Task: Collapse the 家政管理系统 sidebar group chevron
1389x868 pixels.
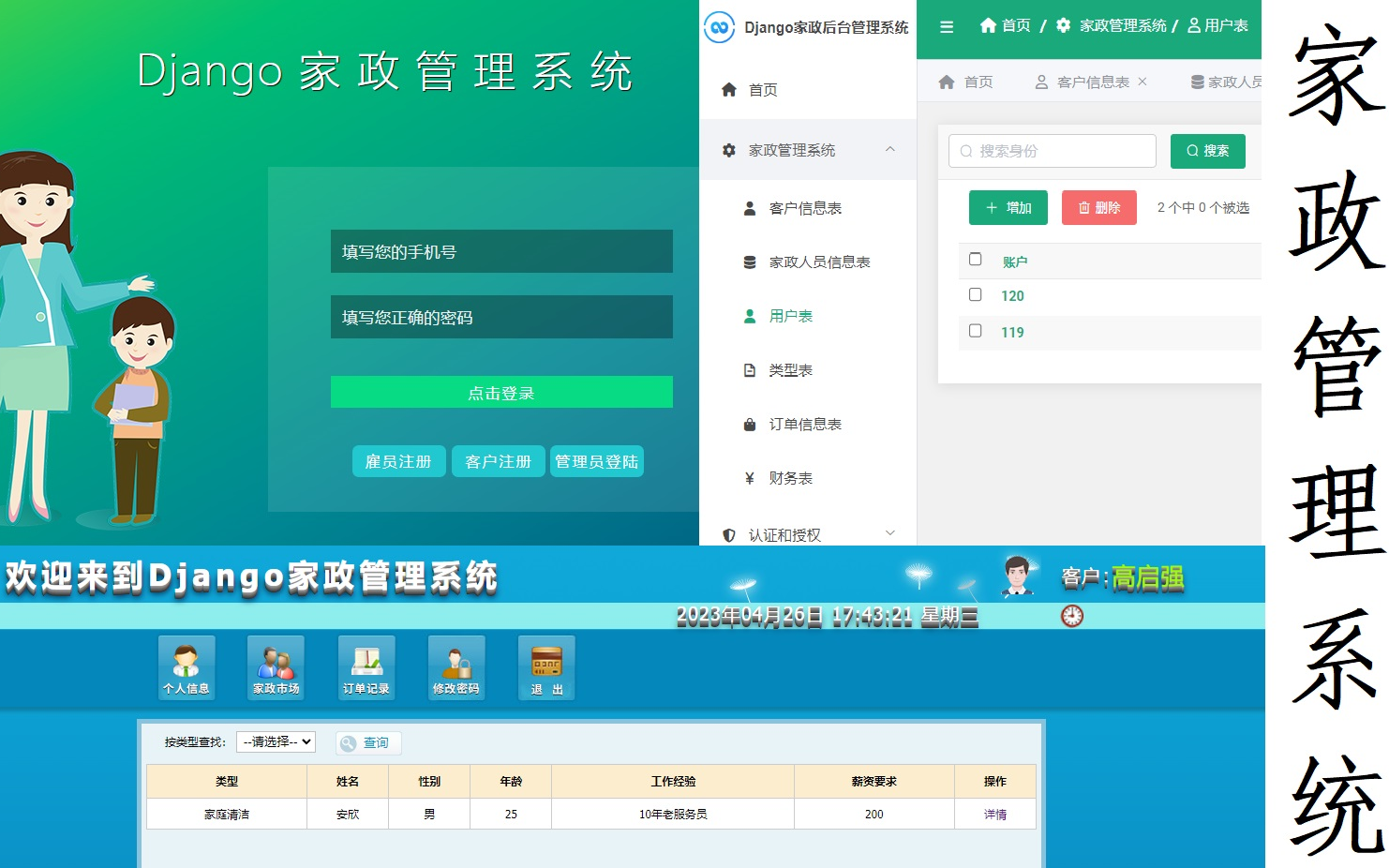Action: pyautogui.click(x=890, y=149)
